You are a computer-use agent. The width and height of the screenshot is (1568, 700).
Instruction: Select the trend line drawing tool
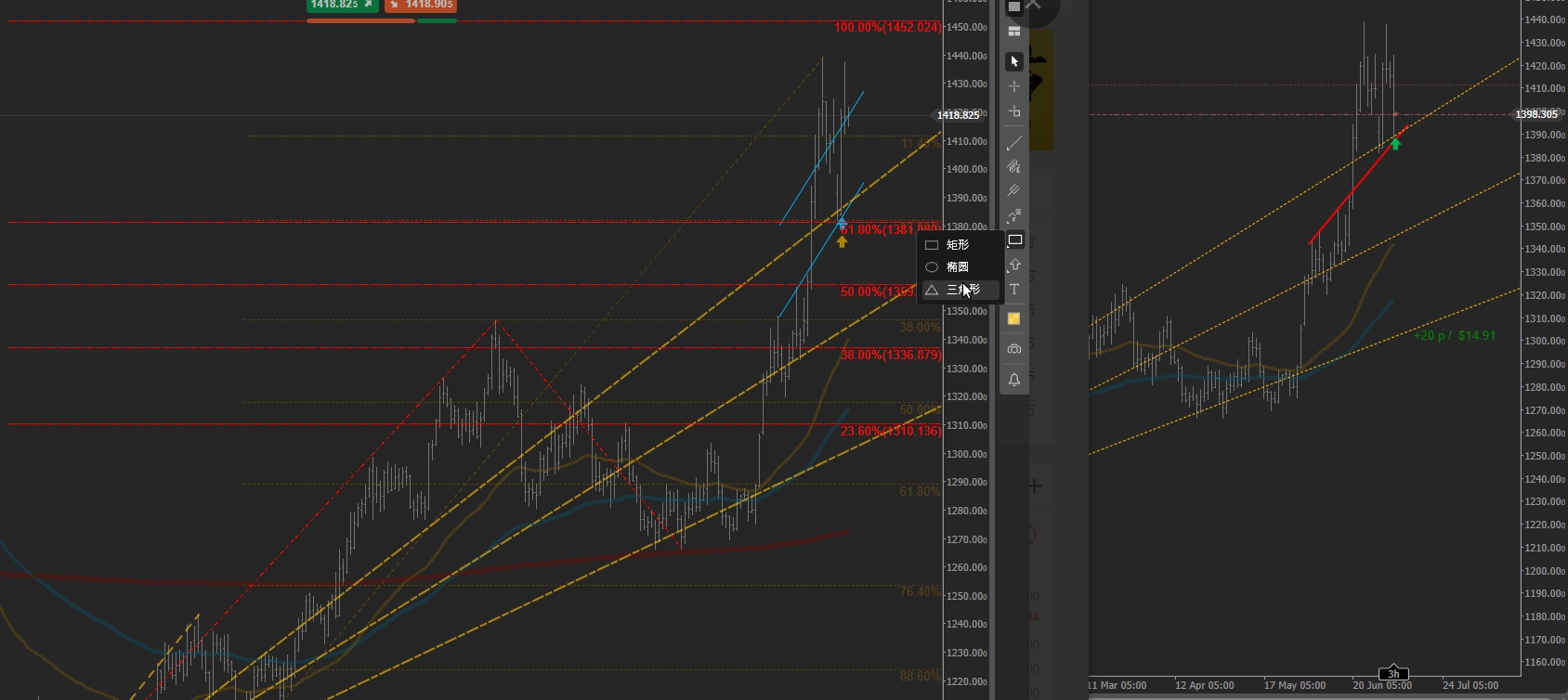(x=1014, y=143)
